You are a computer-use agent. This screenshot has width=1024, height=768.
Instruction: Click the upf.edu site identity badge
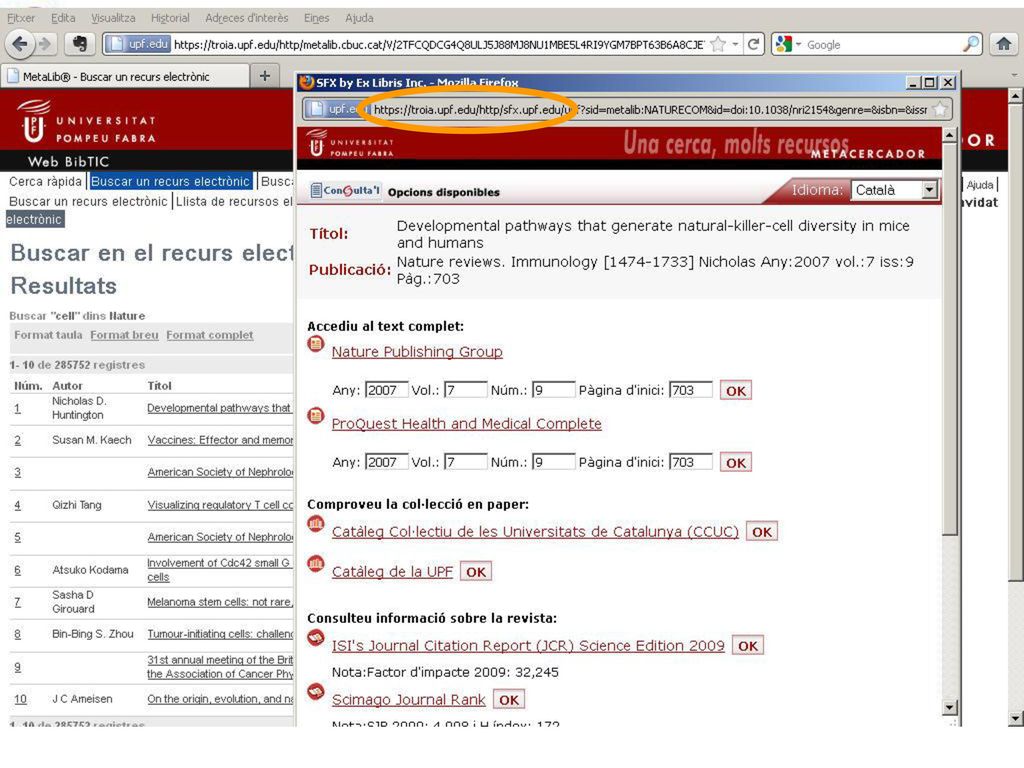click(138, 44)
